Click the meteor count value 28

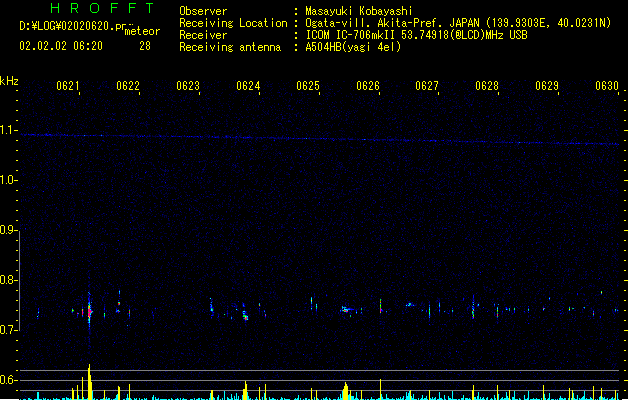click(145, 46)
